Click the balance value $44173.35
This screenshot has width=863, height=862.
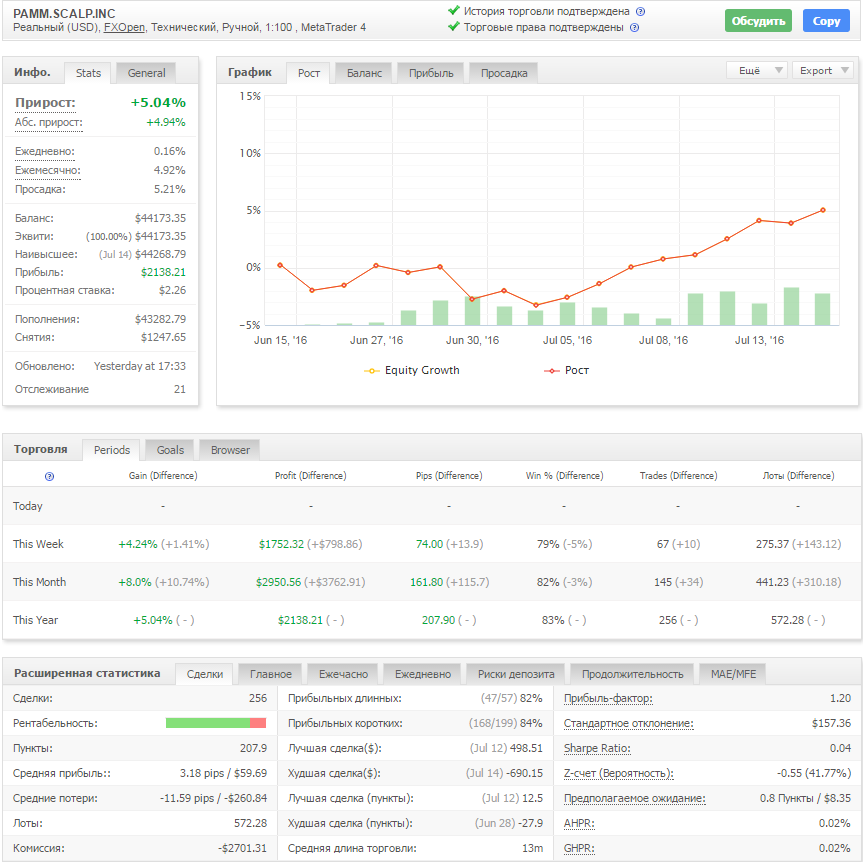pos(160,219)
